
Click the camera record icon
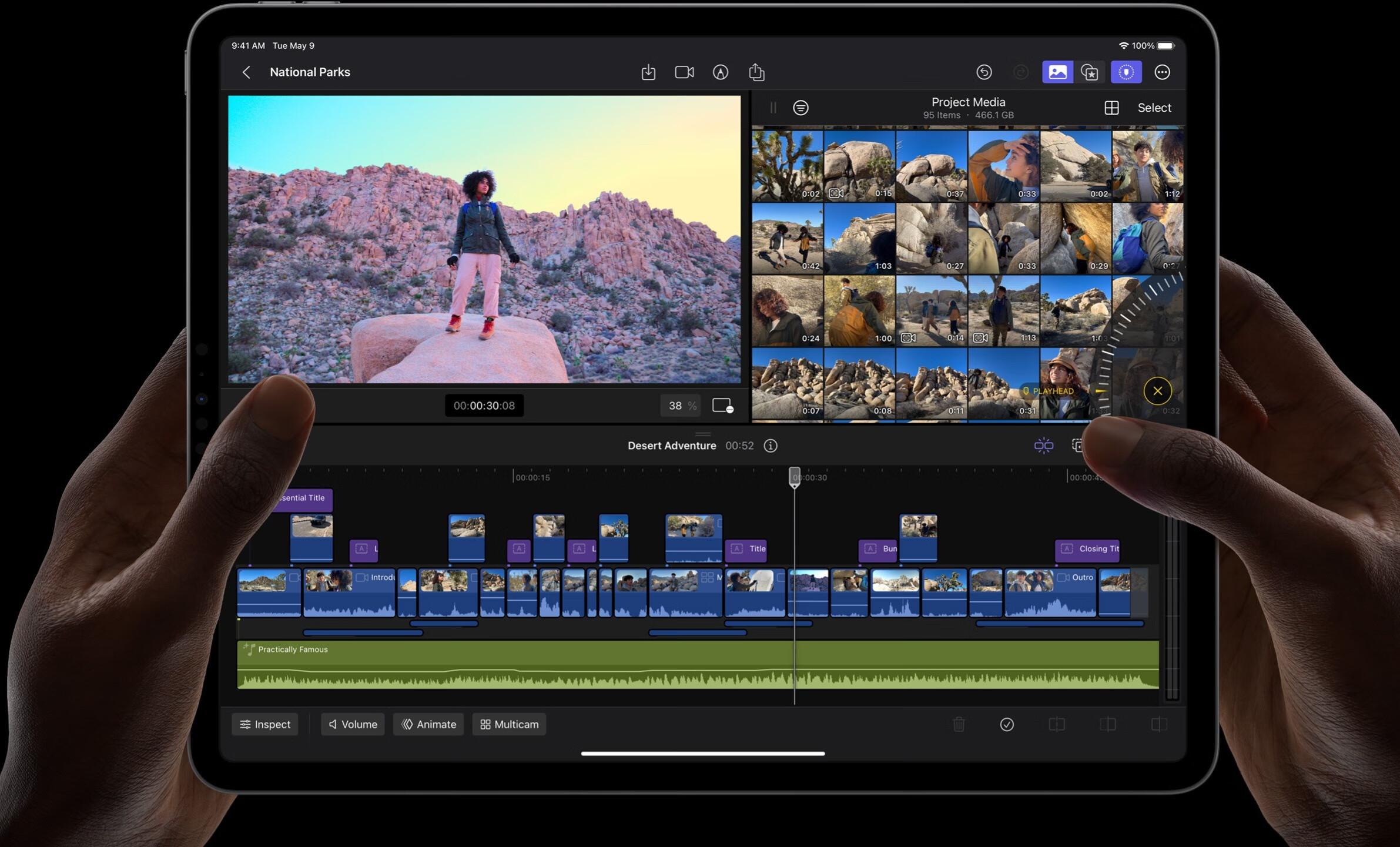683,71
